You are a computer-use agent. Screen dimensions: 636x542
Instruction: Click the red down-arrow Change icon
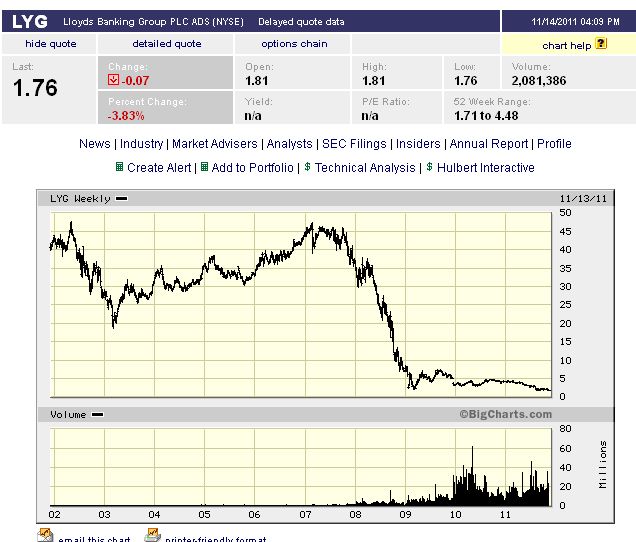click(x=114, y=80)
